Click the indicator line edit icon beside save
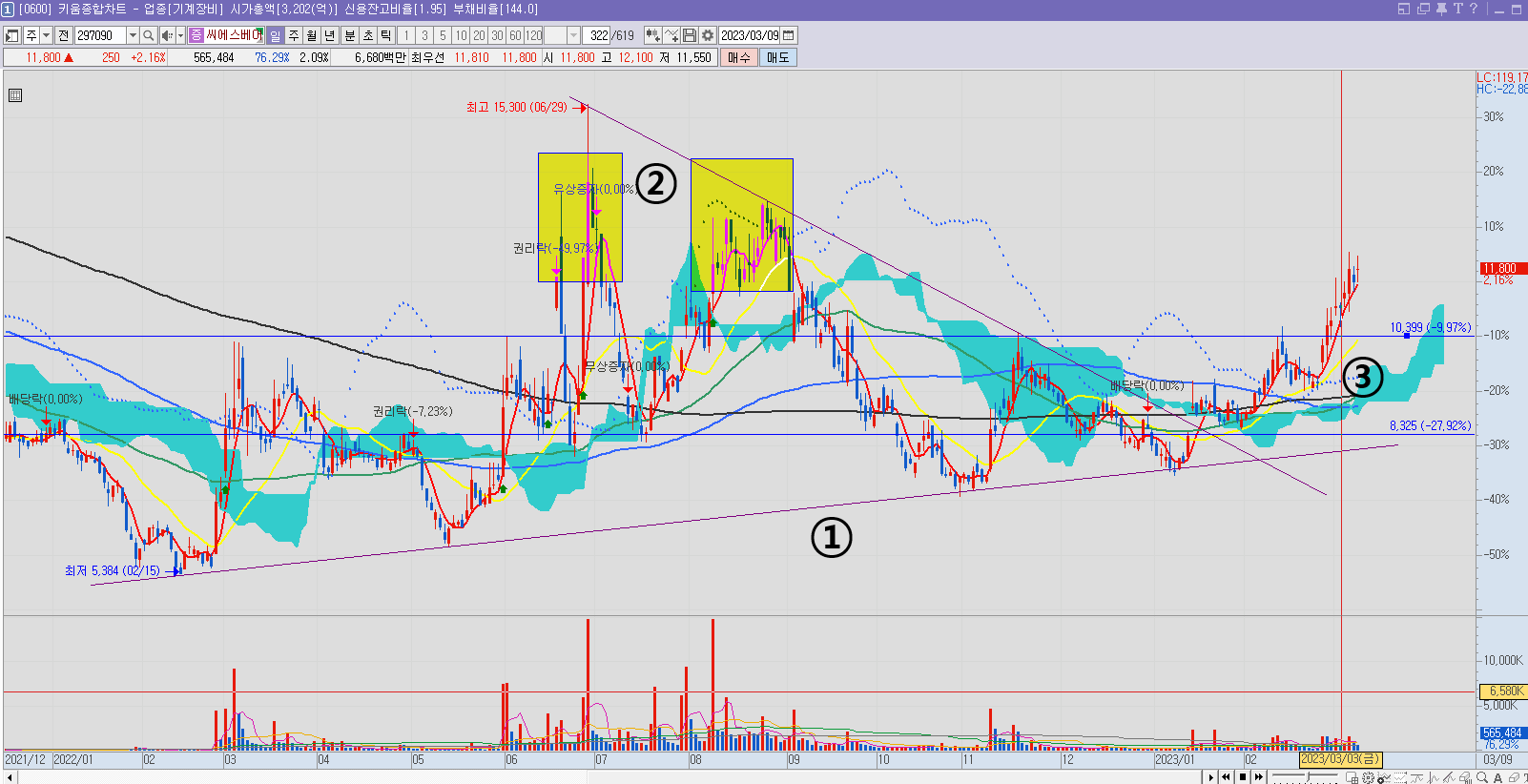This screenshot has width=1528, height=784. click(x=671, y=35)
